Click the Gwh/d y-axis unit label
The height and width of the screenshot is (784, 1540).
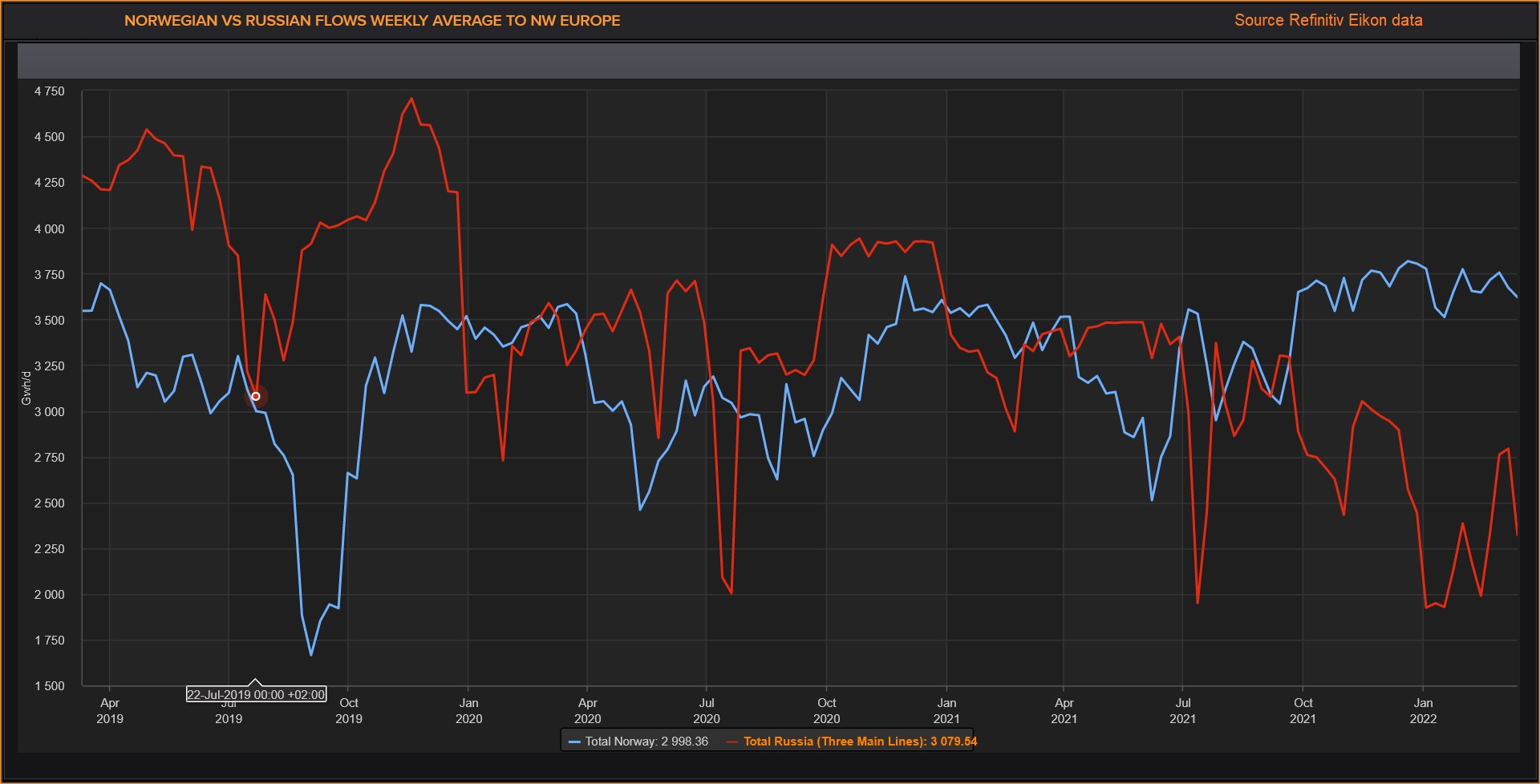click(x=26, y=387)
